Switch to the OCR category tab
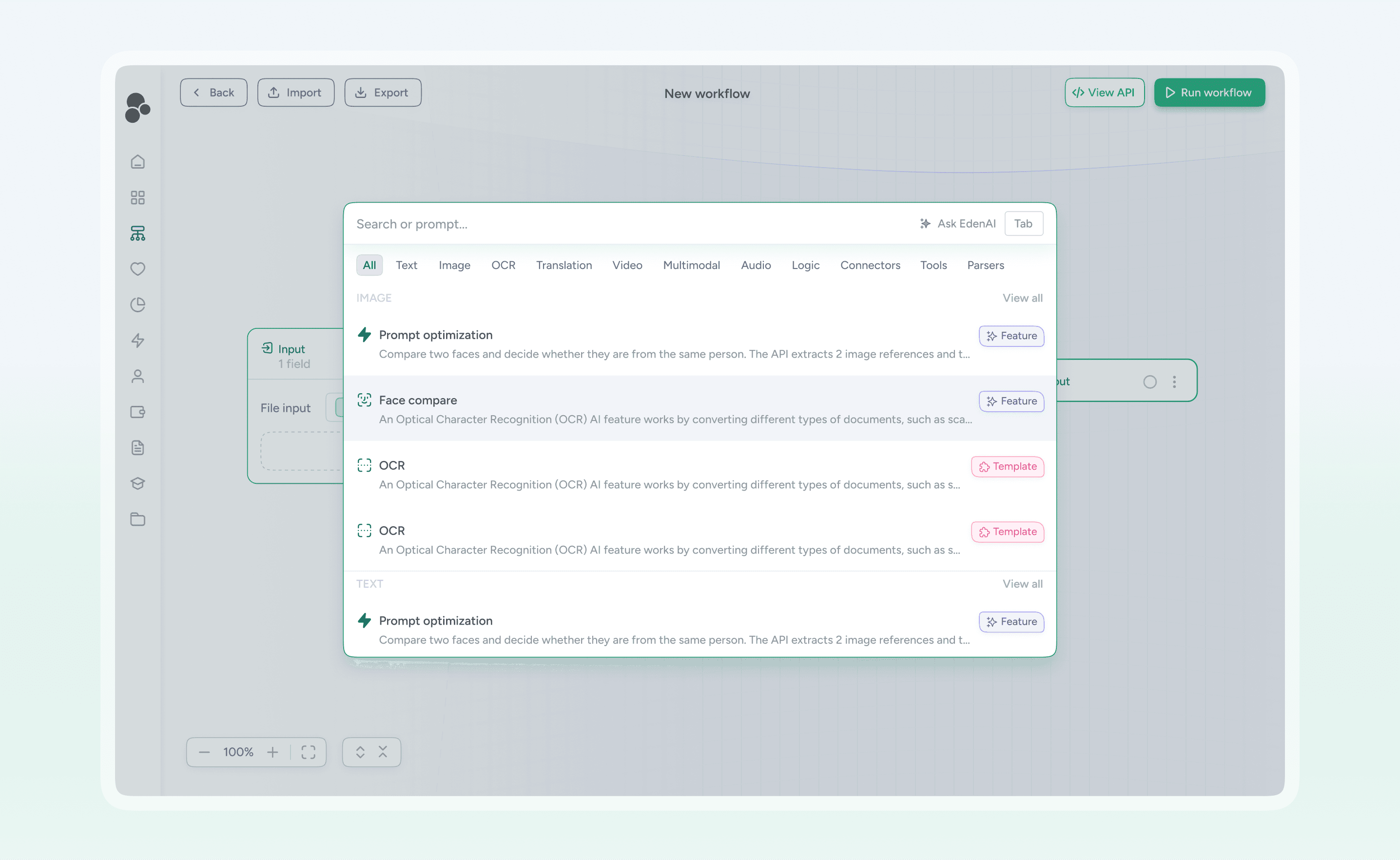The height and width of the screenshot is (860, 1400). point(503,265)
